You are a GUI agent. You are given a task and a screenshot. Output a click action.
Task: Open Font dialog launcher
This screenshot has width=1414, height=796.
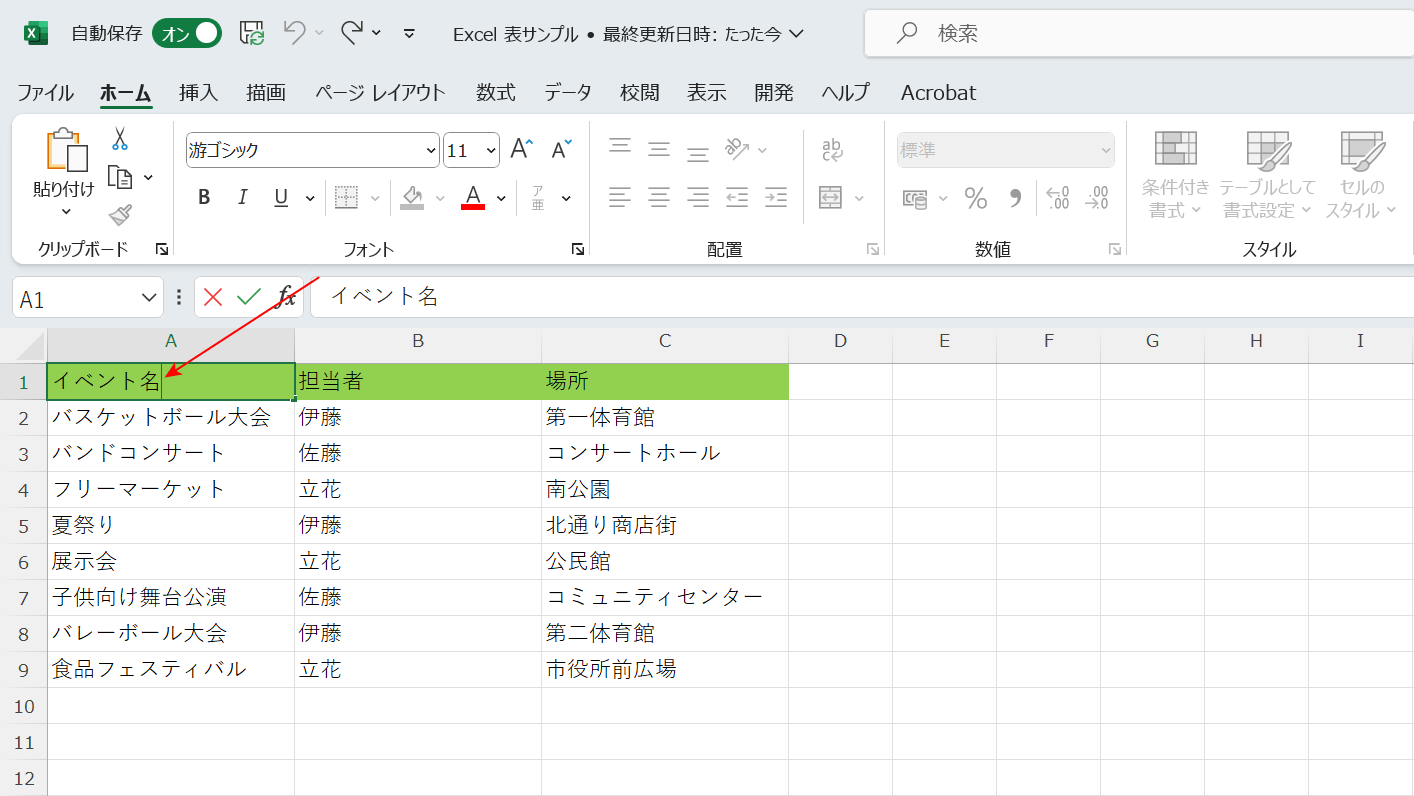(577, 249)
